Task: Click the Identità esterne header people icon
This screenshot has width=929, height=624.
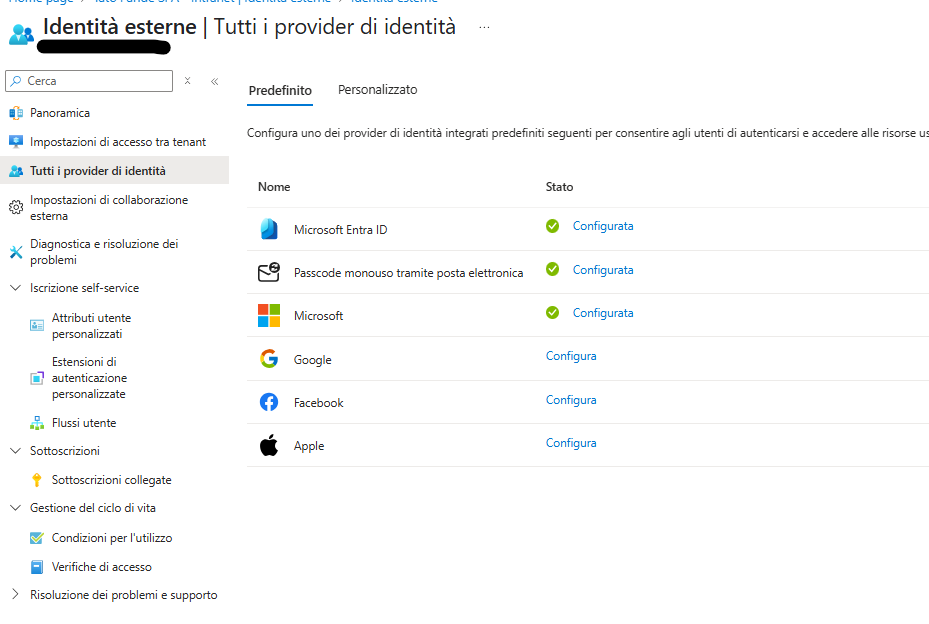Action: tap(21, 34)
